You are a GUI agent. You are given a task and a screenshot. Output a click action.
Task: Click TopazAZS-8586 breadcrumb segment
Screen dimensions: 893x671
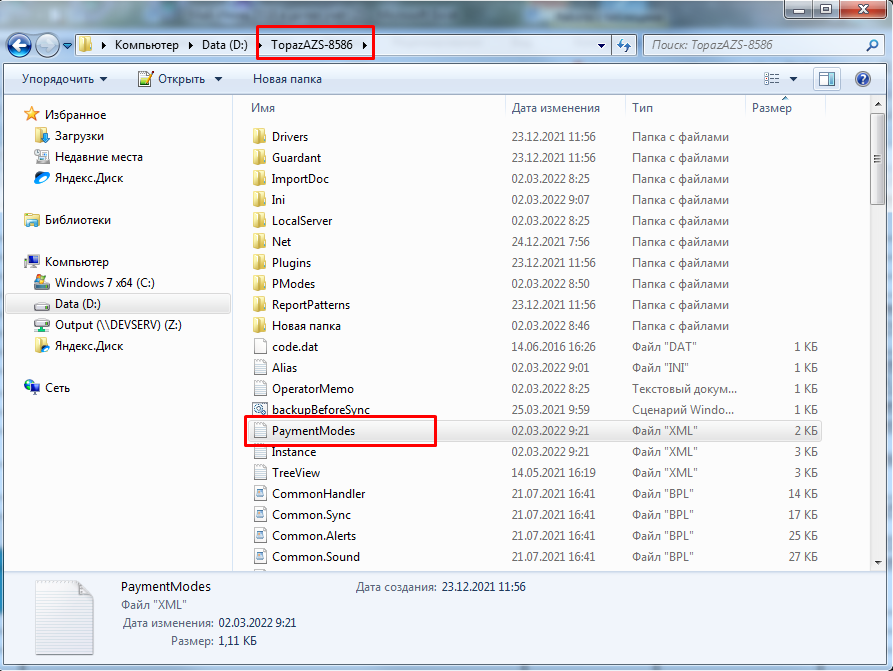point(312,45)
